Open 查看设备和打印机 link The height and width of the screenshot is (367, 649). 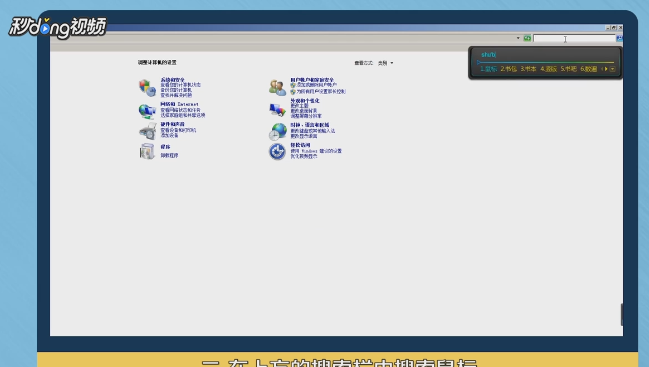[178, 130]
